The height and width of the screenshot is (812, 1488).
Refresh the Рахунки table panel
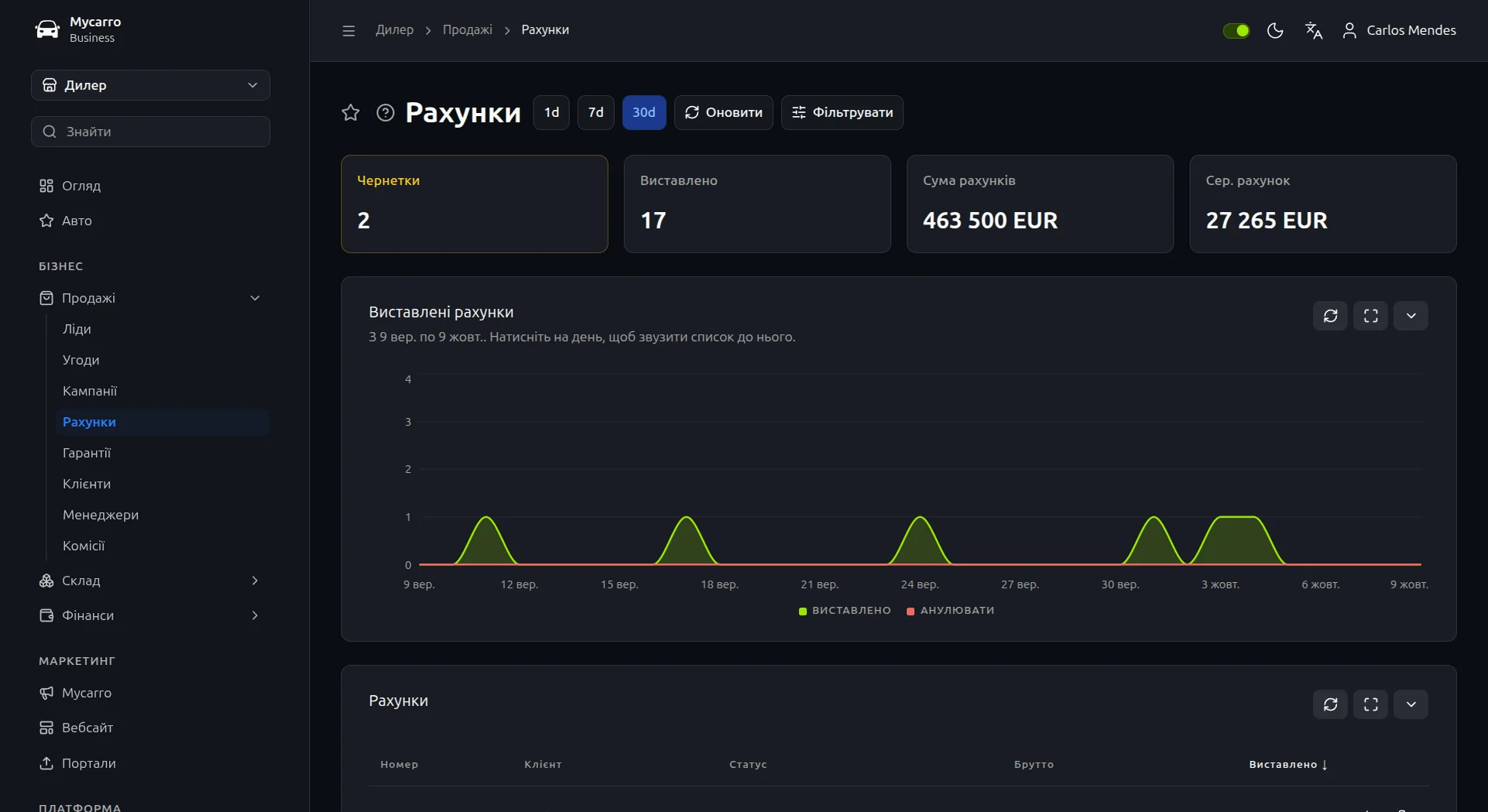click(x=1331, y=704)
